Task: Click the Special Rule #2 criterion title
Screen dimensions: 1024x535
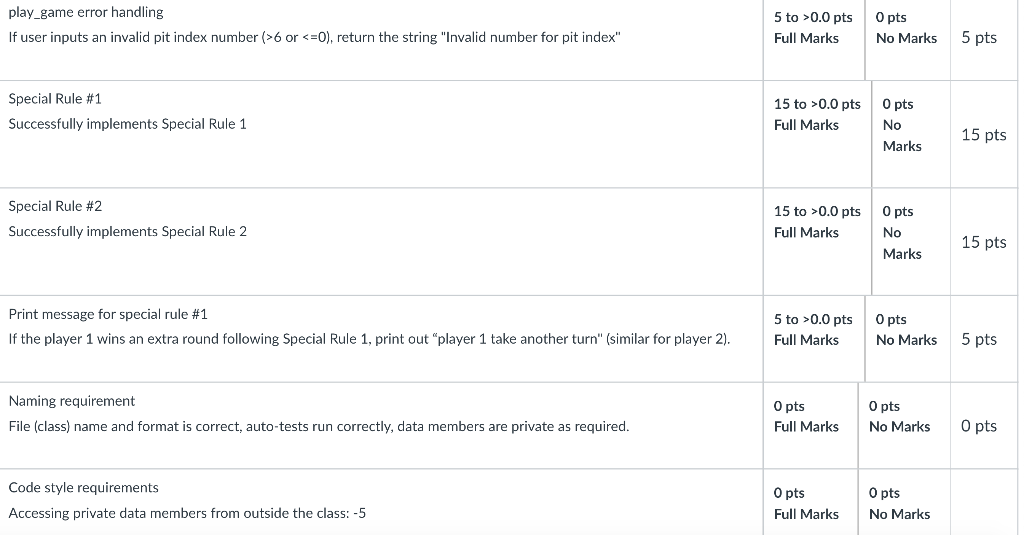Action: pos(55,206)
